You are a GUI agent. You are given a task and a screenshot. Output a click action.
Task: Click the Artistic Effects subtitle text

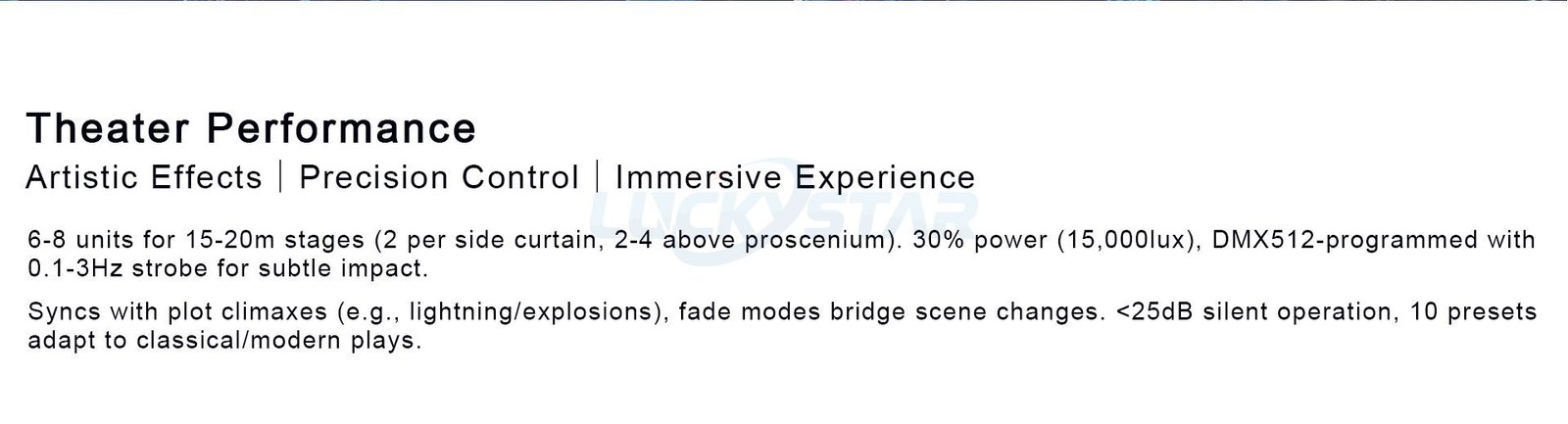click(144, 177)
